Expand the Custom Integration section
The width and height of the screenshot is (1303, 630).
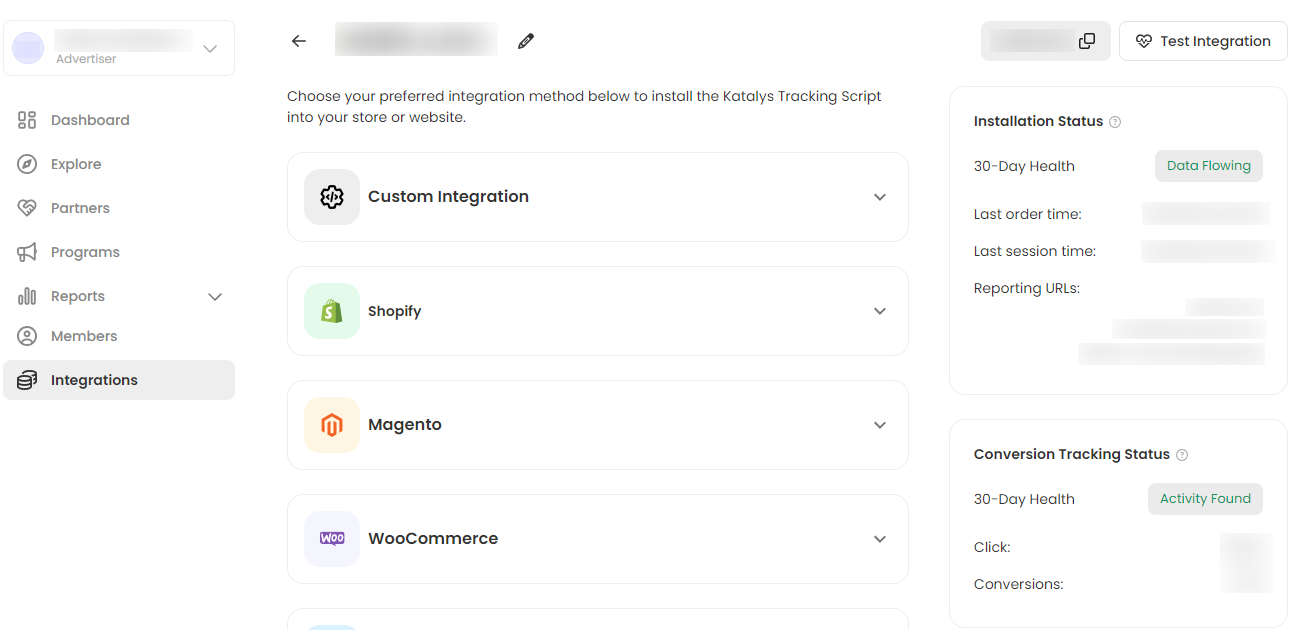point(880,197)
